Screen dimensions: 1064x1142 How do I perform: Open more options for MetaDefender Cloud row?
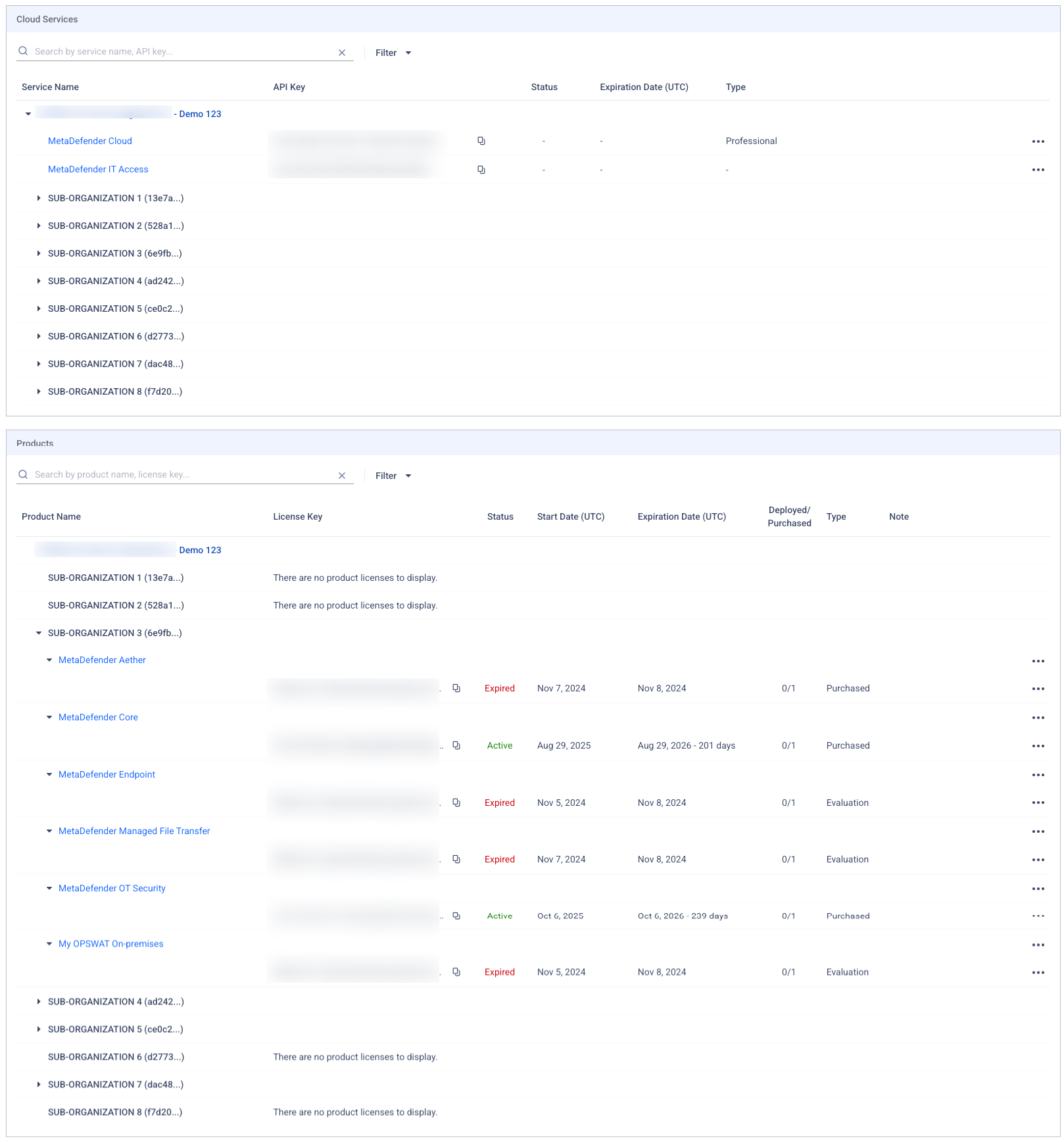coord(1038,141)
